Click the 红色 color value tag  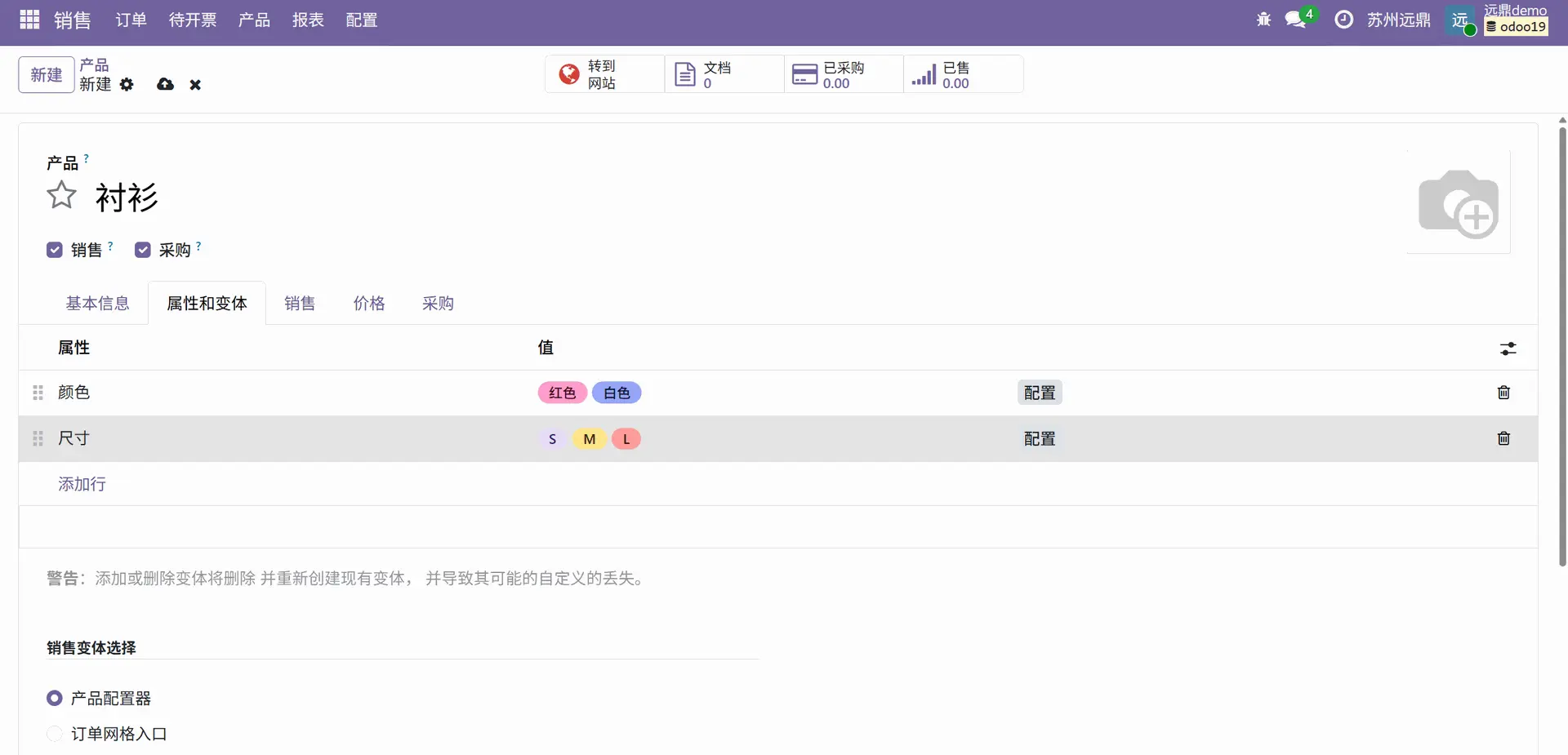pos(562,393)
